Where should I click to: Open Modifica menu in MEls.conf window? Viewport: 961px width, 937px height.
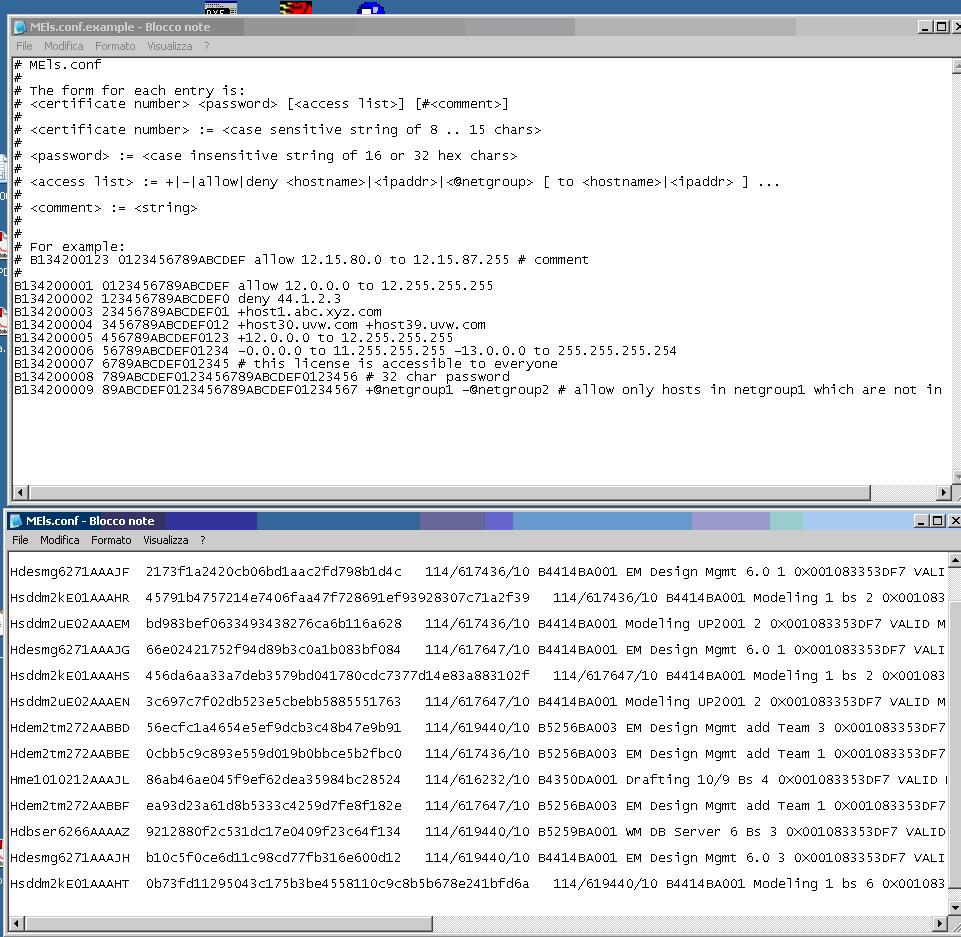(x=59, y=540)
